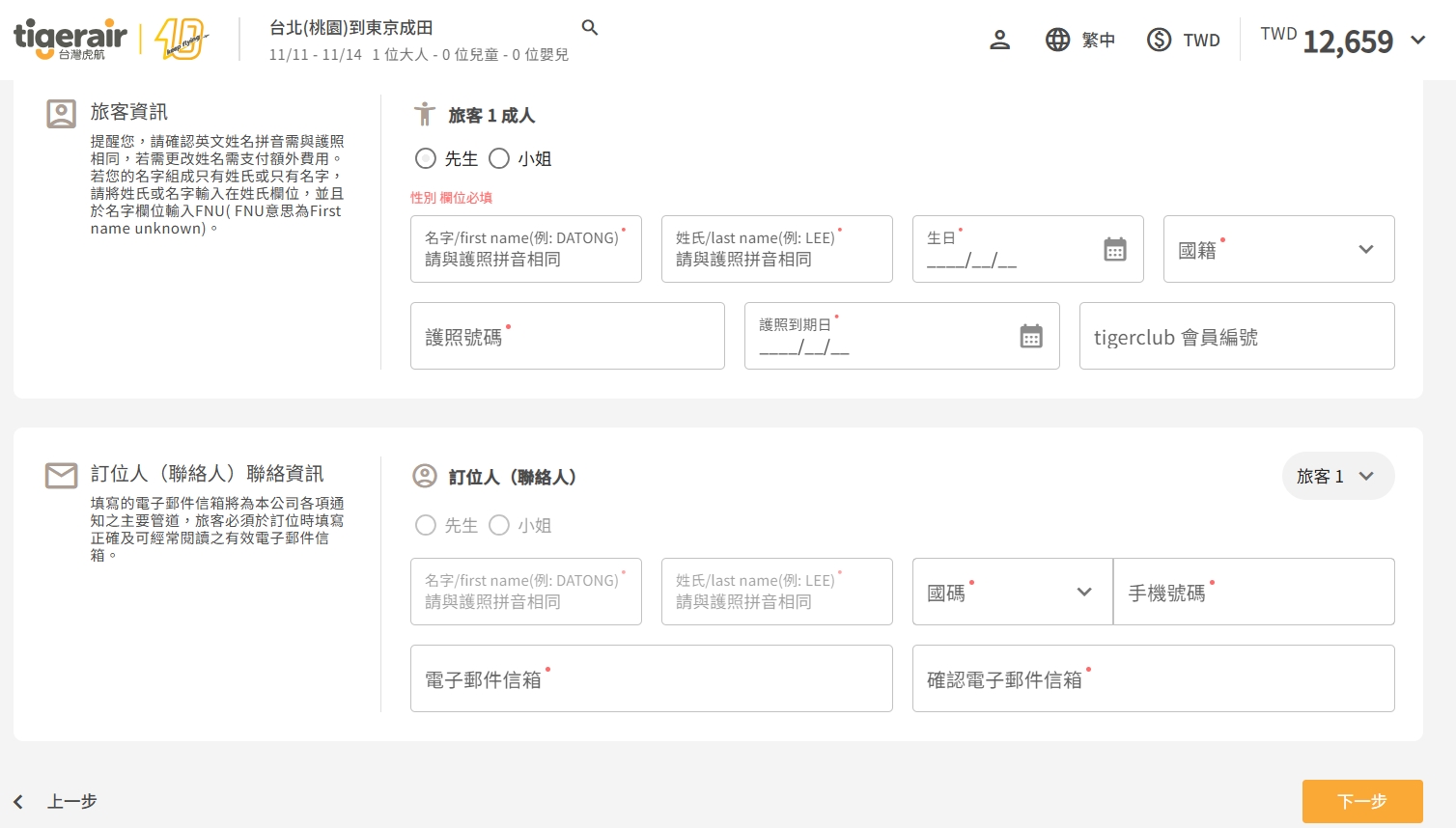1456x828 pixels.
Task: Open the birthday calendar picker icon
Action: point(1115,250)
